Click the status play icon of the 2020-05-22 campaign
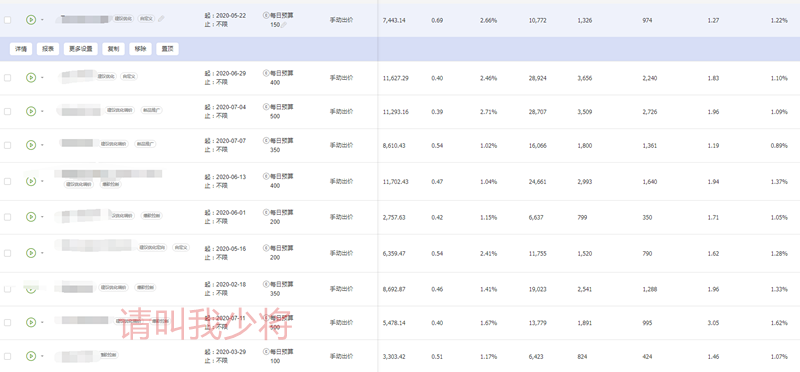Screen dimensions: 800x372 point(31,20)
